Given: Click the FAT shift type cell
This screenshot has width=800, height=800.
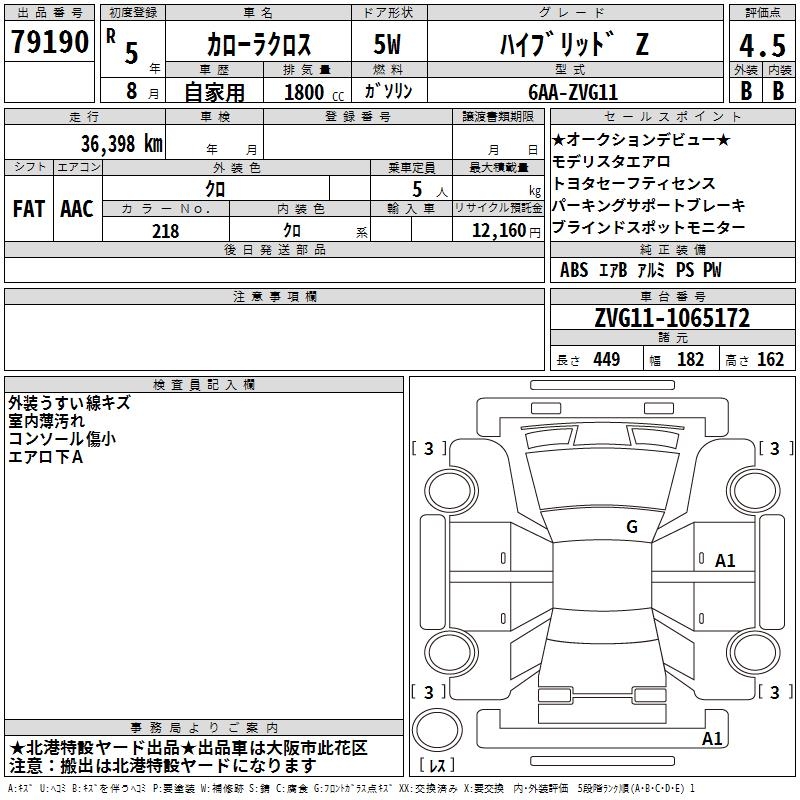Looking at the screenshot, I should click(x=28, y=209).
